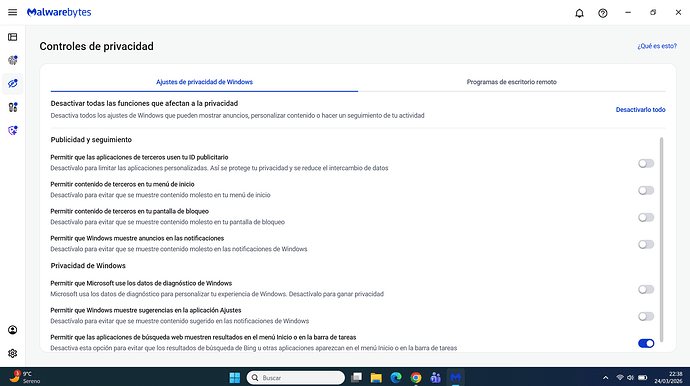Open the help question mark icon
Viewport: 690px width, 386px height.
point(603,13)
